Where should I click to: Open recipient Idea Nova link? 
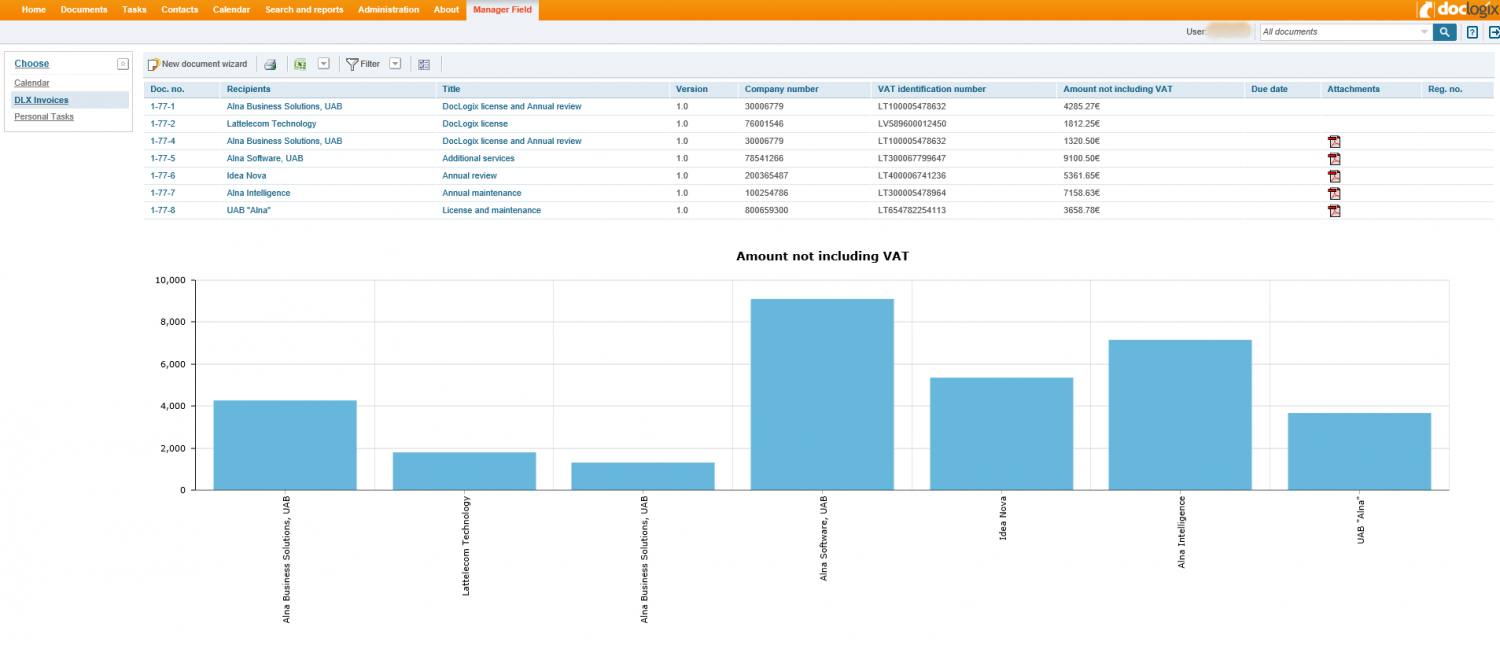click(x=247, y=176)
